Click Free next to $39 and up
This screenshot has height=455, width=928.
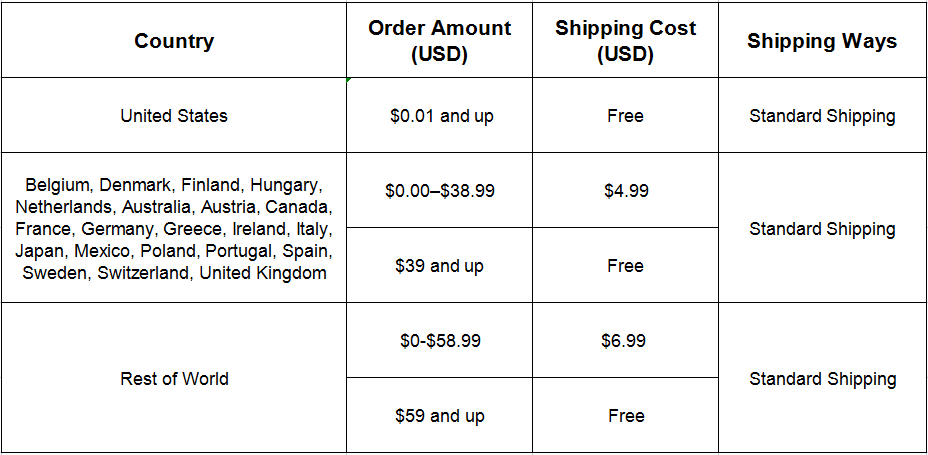(625, 266)
